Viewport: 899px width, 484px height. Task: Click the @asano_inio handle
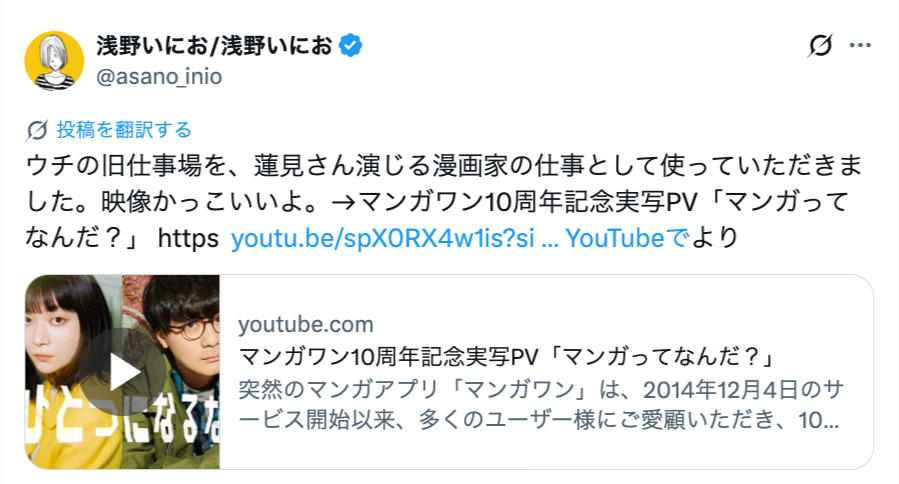pos(158,77)
